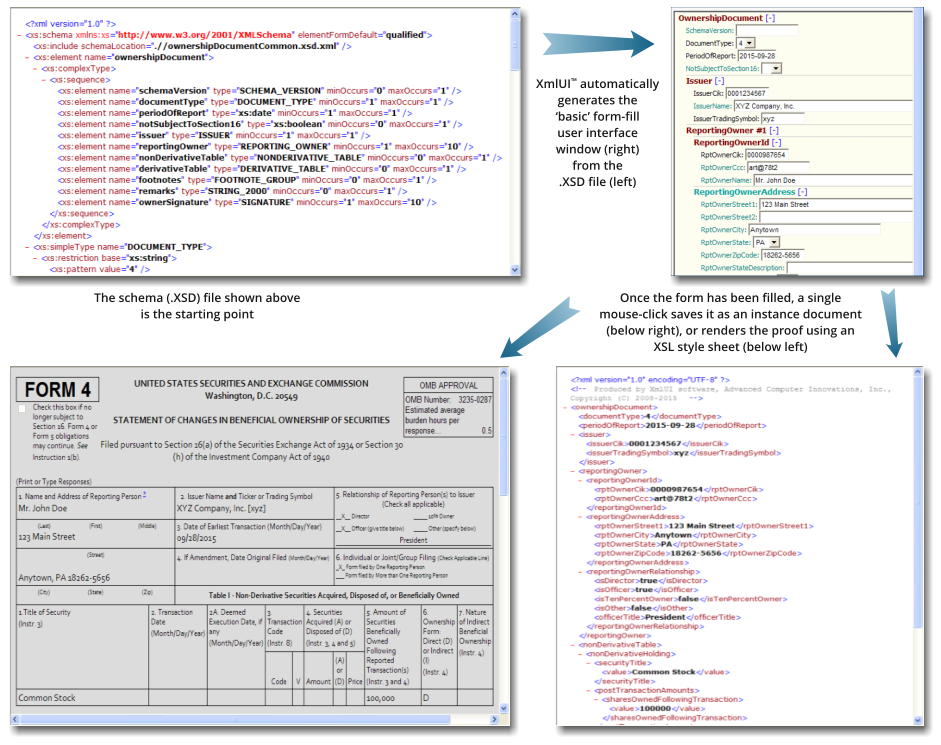This screenshot has height=745, width=941.
Task: Click the vertical scrollbar of the form-fill window
Action: (x=919, y=142)
